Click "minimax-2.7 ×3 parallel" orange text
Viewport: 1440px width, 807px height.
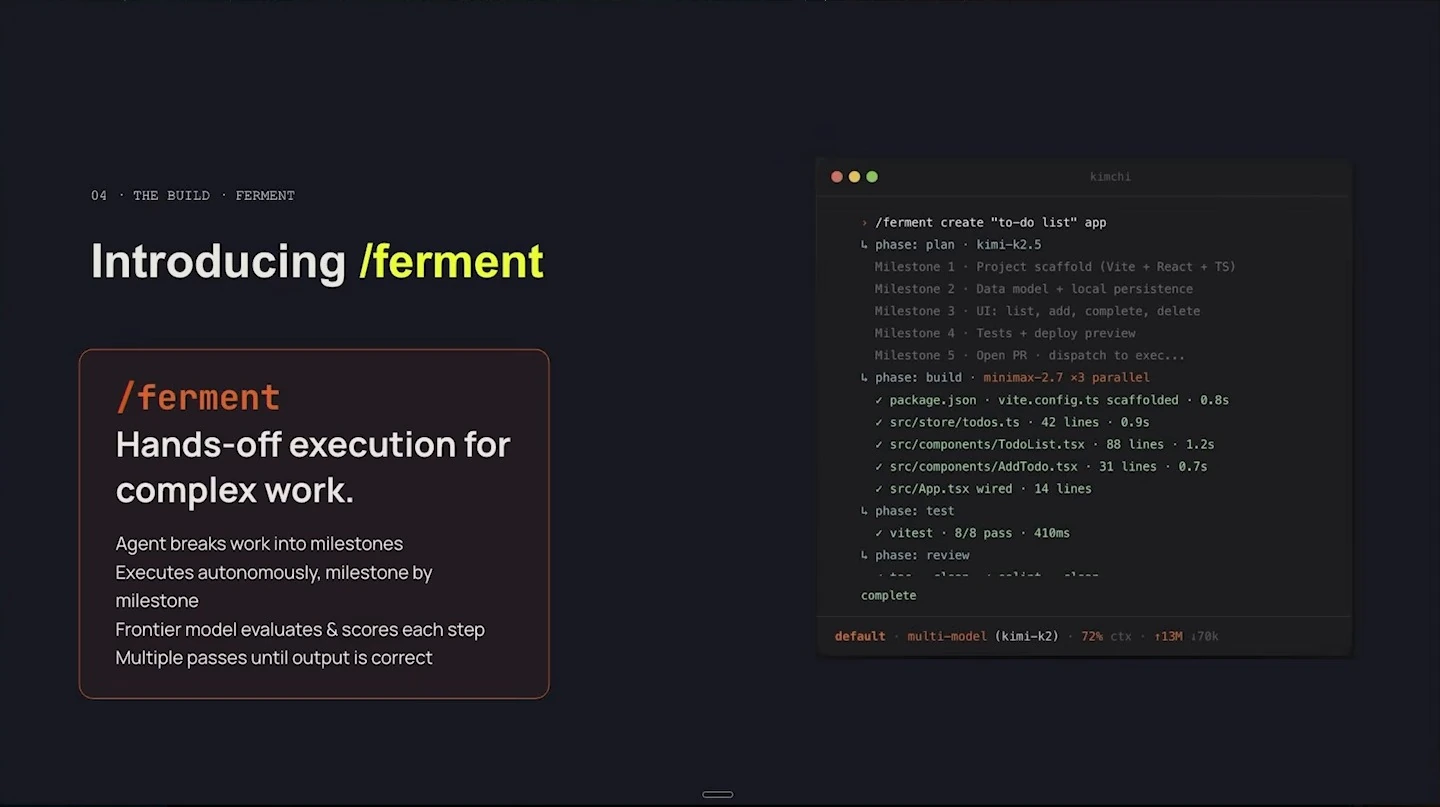point(1066,378)
